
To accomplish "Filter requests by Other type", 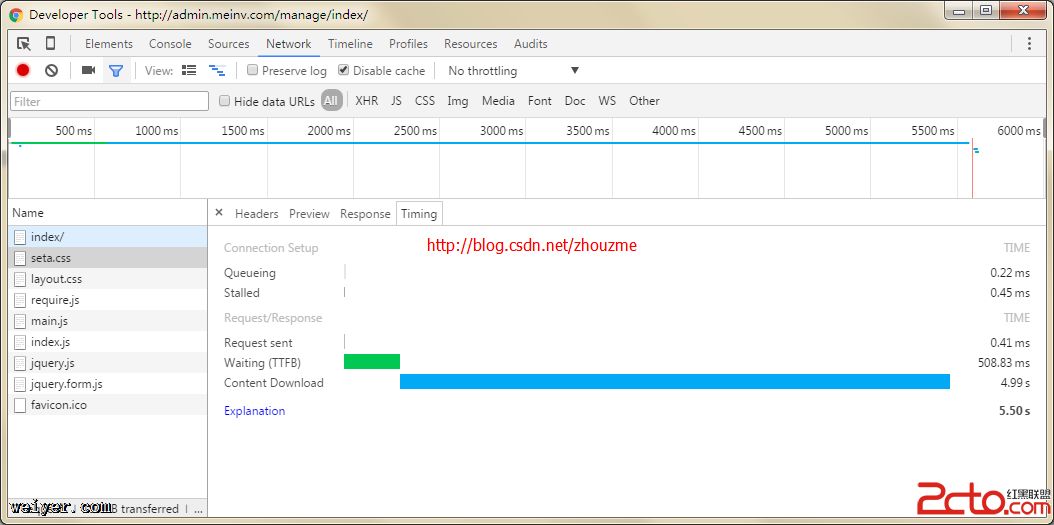I will tap(644, 101).
